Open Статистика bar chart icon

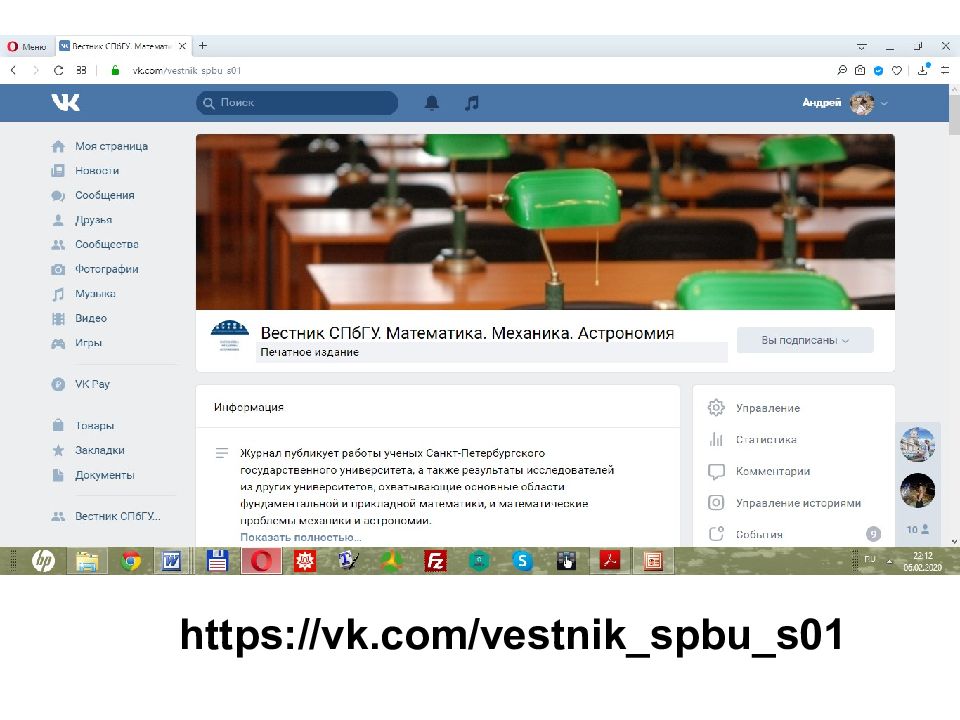tap(716, 439)
